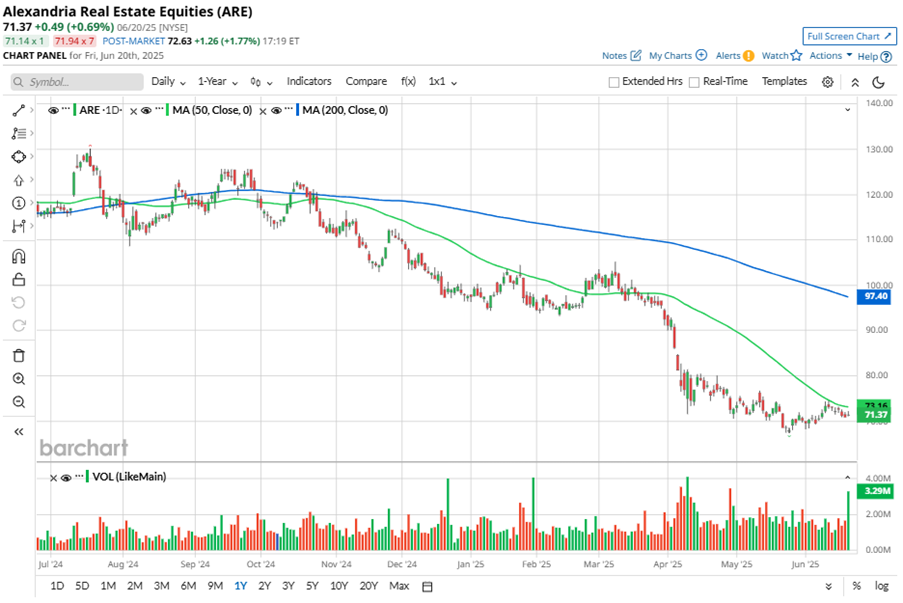Click the redo arrow icon
Viewport: 903px width, 603px height.
click(x=18, y=326)
